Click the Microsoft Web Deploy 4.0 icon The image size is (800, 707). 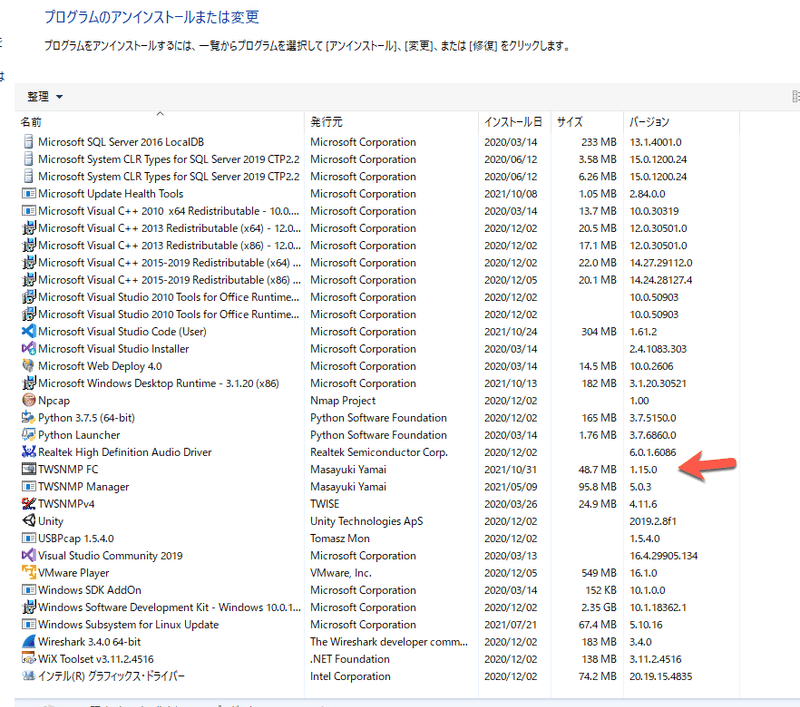pyautogui.click(x=29, y=366)
